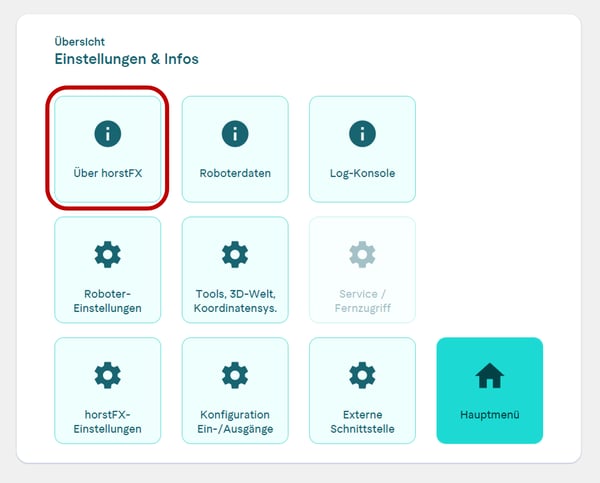Screen dimensions: 600x483
Task: Click the house icon in Hauptmenü tile
Action: 490,376
